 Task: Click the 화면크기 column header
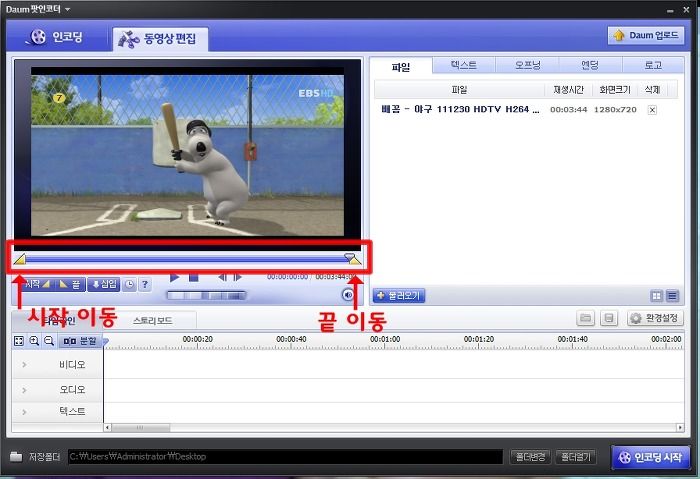615,90
